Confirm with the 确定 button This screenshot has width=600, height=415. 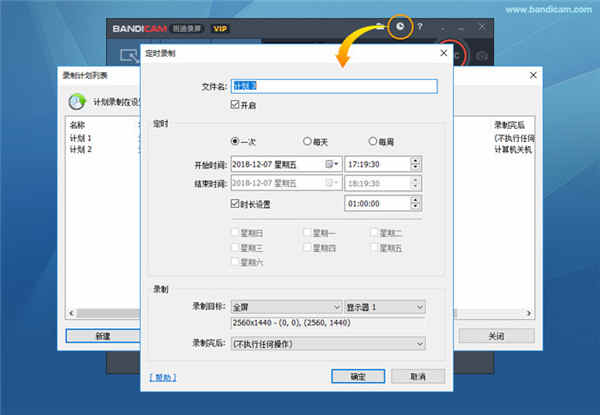coord(358,376)
